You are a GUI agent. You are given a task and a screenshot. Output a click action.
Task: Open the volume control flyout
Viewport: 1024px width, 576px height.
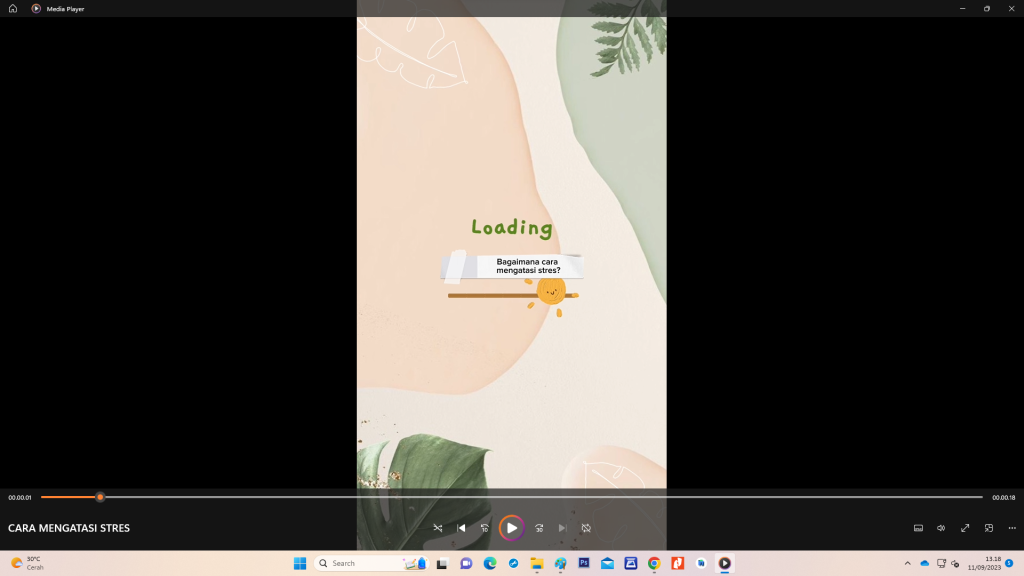[x=941, y=528]
